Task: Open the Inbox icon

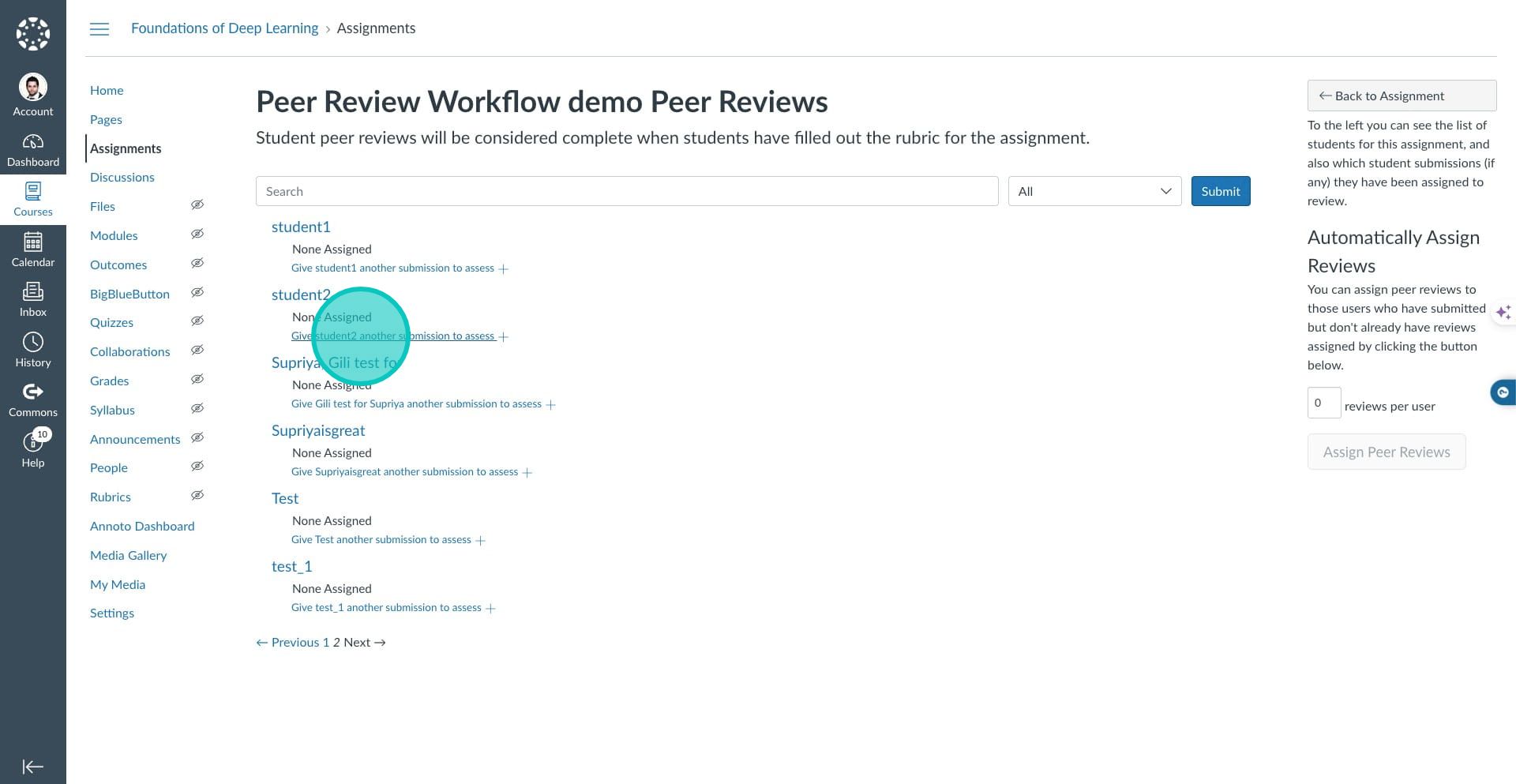Action: coord(32,292)
